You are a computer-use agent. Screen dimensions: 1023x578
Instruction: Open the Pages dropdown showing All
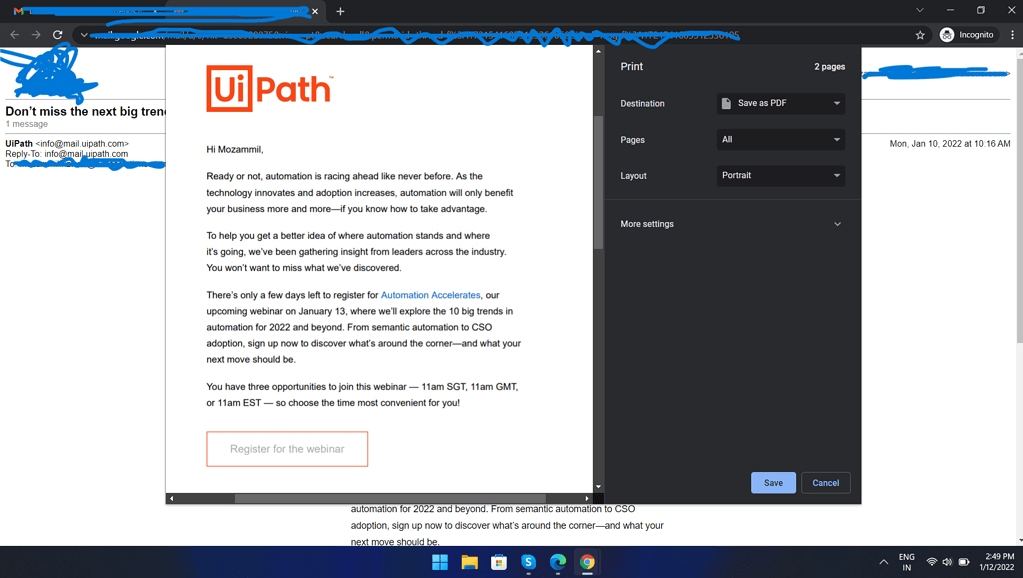tap(780, 139)
